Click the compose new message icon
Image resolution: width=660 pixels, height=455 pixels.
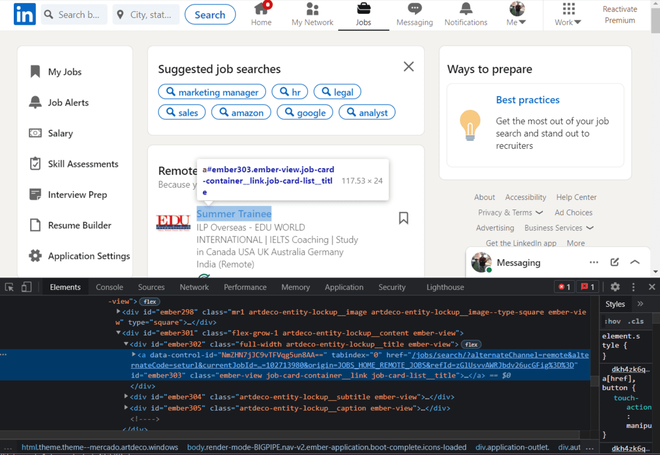(615, 262)
